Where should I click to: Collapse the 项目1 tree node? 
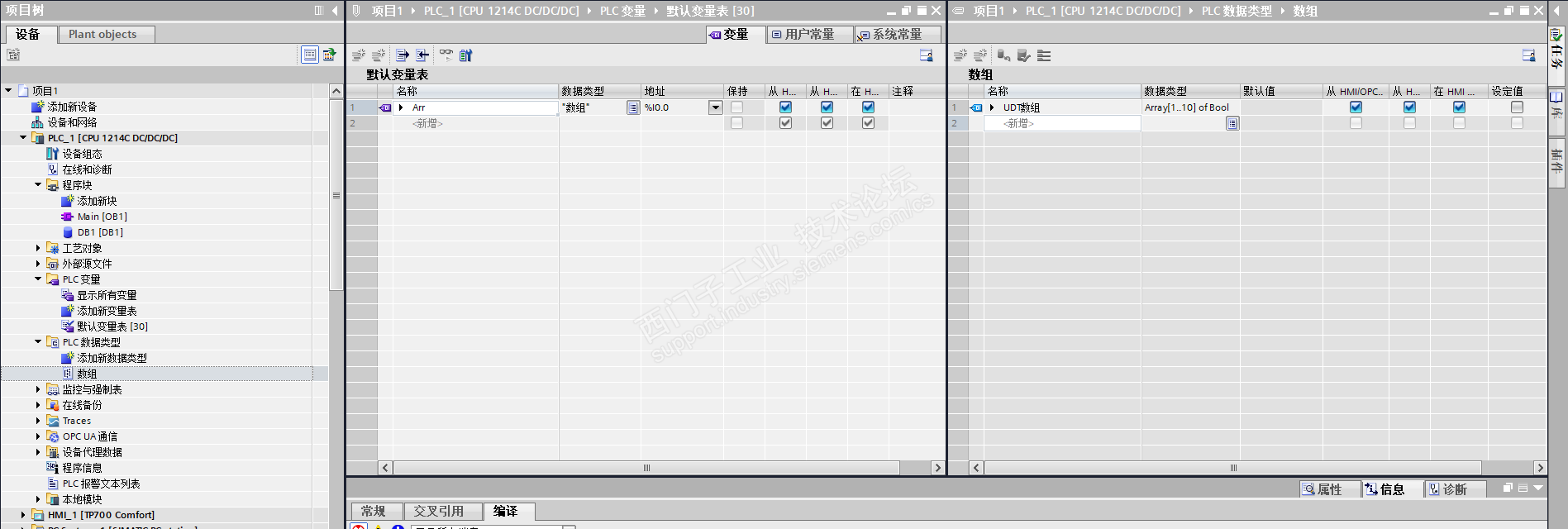[x=8, y=90]
